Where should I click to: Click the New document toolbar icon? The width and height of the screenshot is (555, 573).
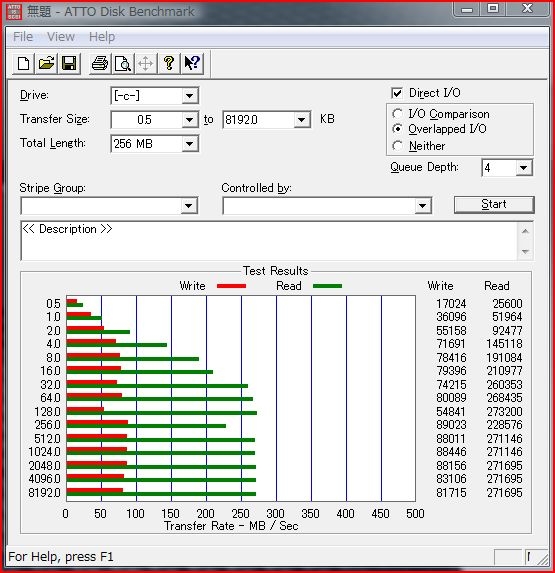click(24, 63)
